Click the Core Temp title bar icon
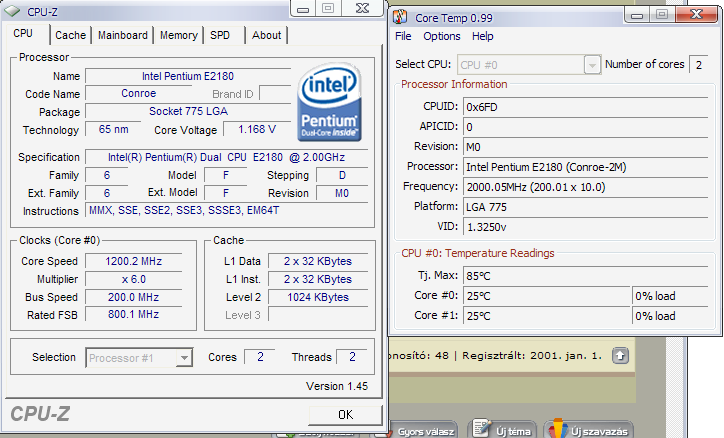The image size is (724, 438). [x=400, y=18]
